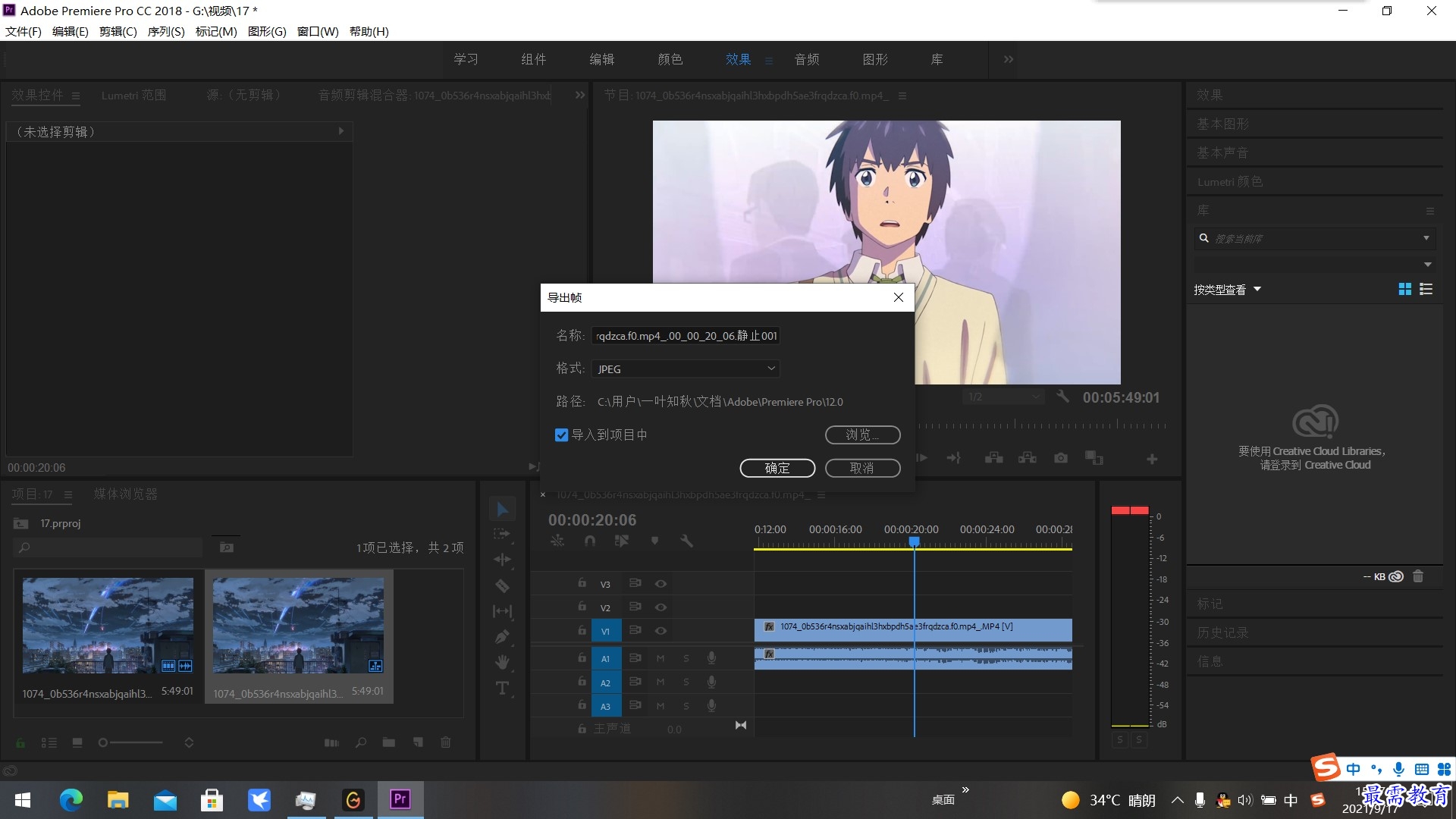Switch project panel to list view
This screenshot has width=1456, height=819.
(x=49, y=742)
